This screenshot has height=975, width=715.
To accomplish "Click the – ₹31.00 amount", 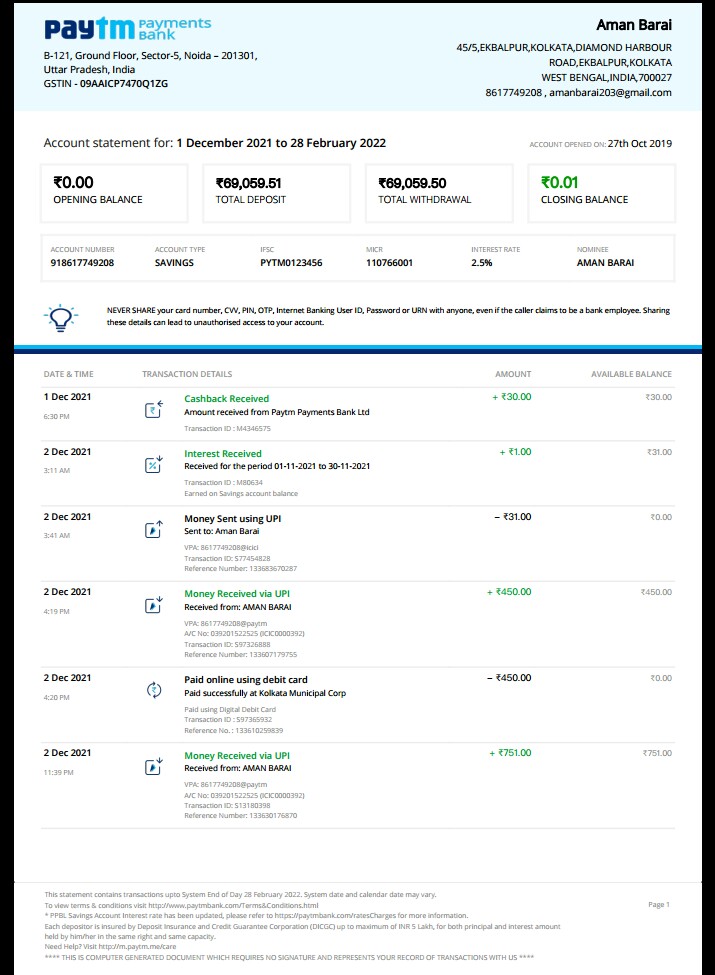I will pyautogui.click(x=513, y=517).
